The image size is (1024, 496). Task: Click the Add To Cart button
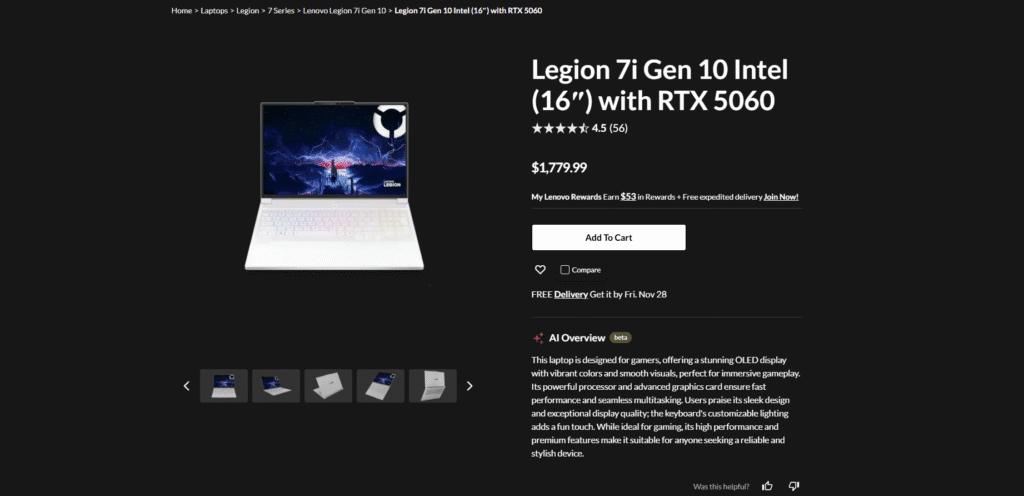coord(609,238)
